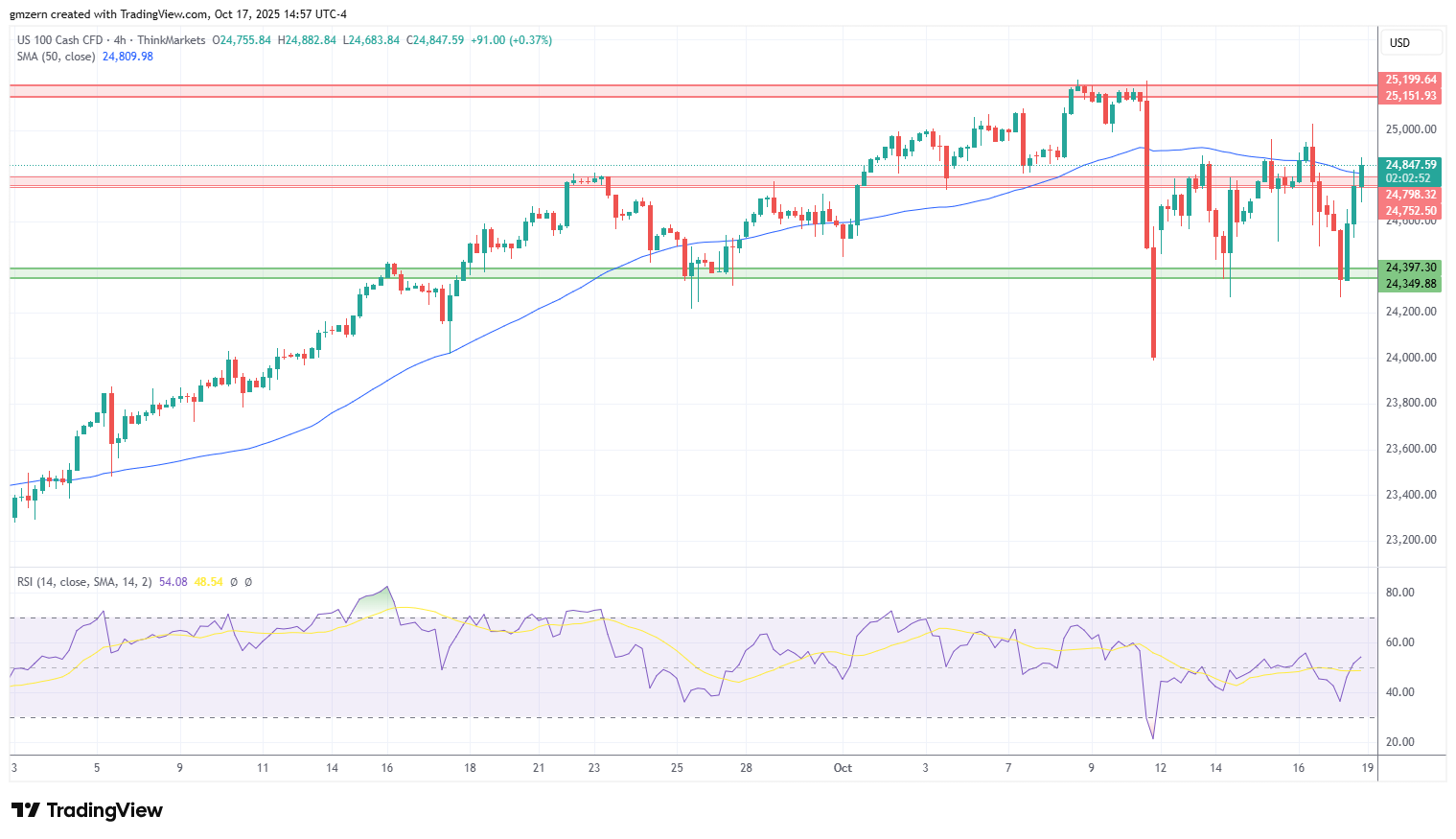
Task: Click the current price label 24,847.59 on axis
Action: (x=1411, y=165)
